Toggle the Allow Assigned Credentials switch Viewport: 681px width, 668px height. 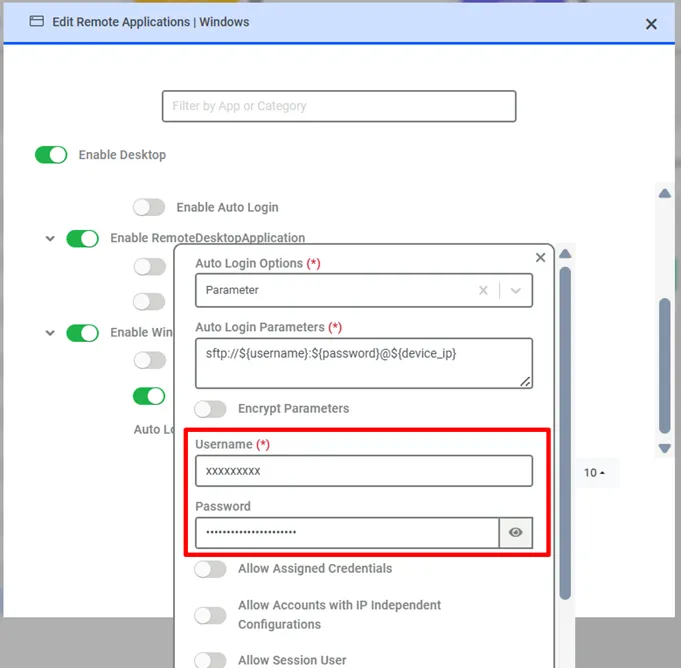click(x=210, y=569)
